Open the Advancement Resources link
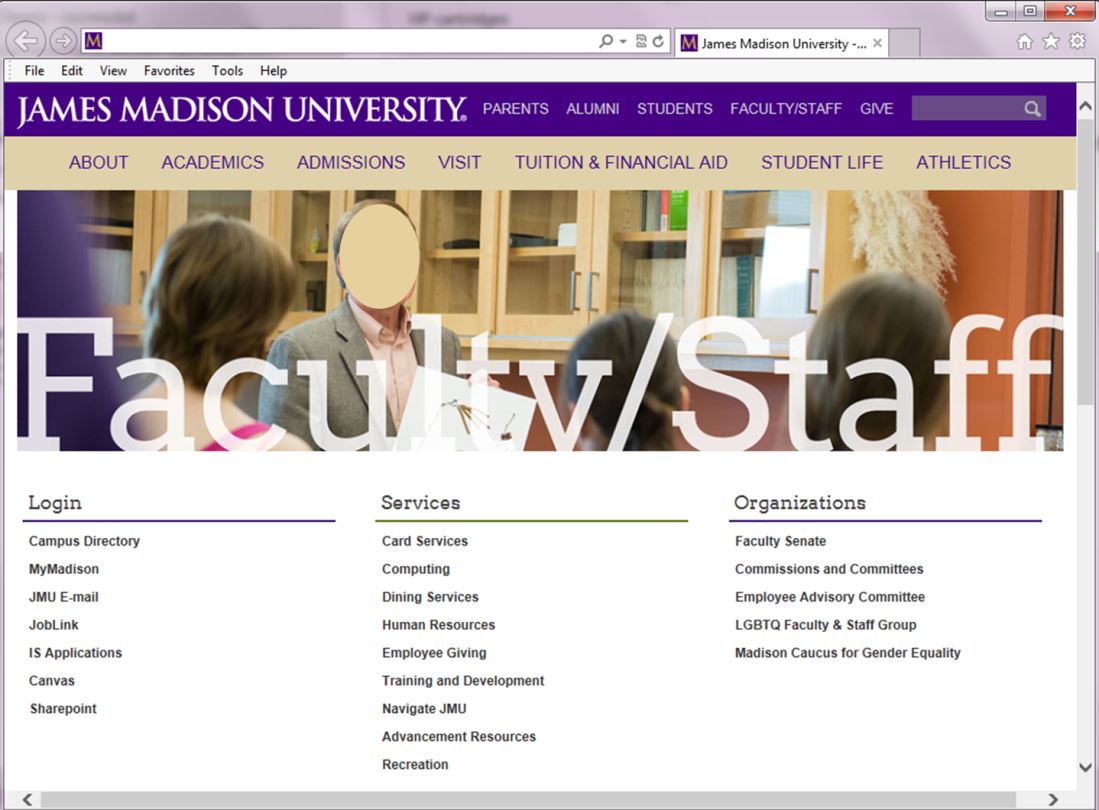This screenshot has height=810, width=1099. click(458, 737)
